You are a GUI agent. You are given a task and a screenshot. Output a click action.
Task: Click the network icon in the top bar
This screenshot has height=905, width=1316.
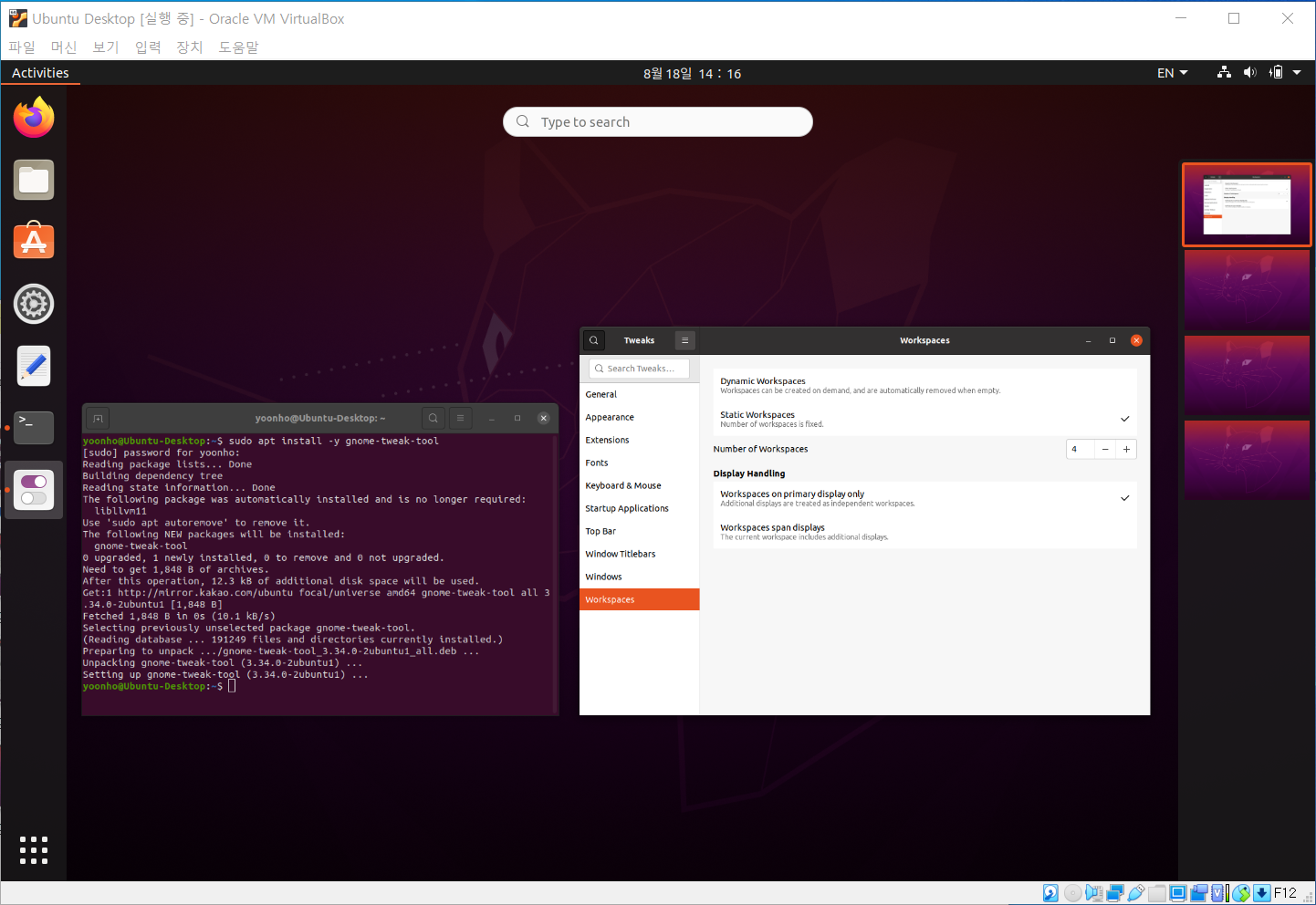coord(1224,73)
